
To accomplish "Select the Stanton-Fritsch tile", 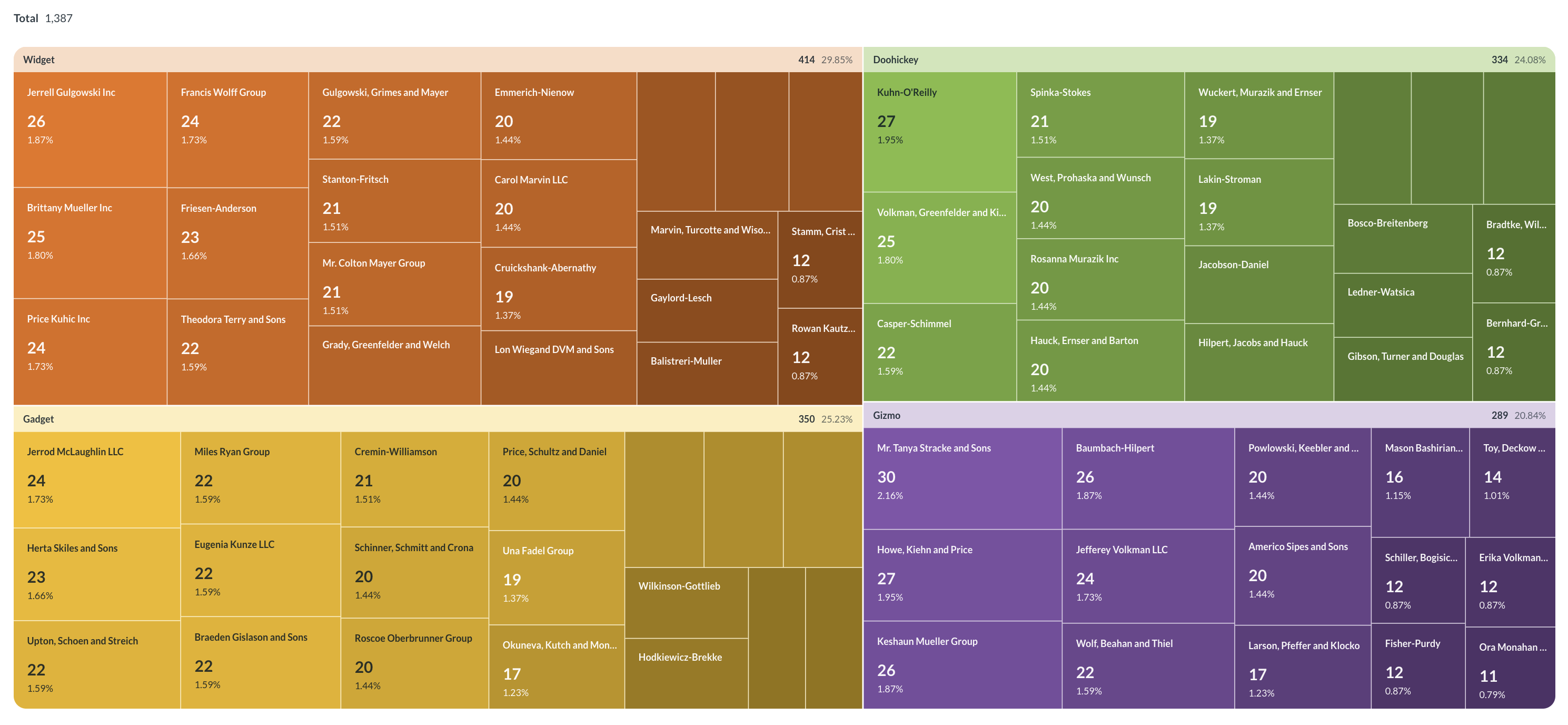I will (x=395, y=201).
